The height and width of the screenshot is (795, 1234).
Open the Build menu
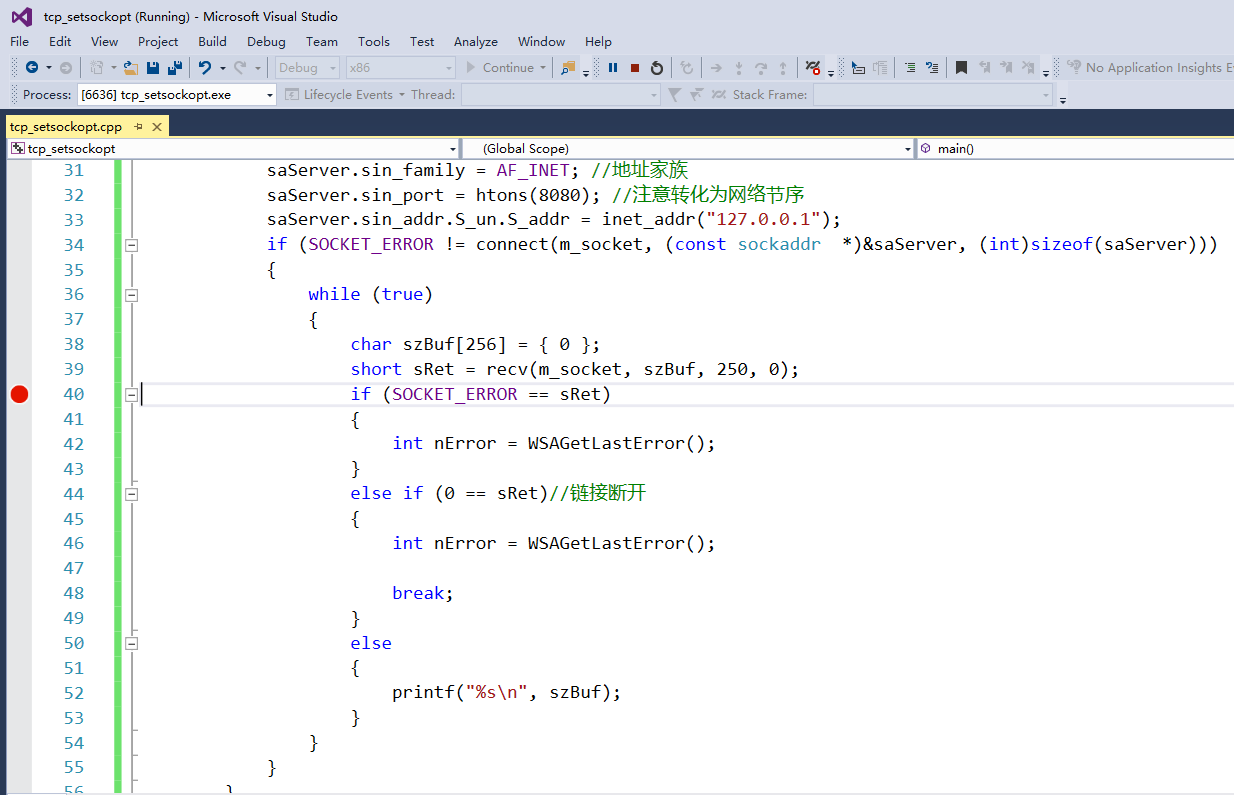(212, 41)
